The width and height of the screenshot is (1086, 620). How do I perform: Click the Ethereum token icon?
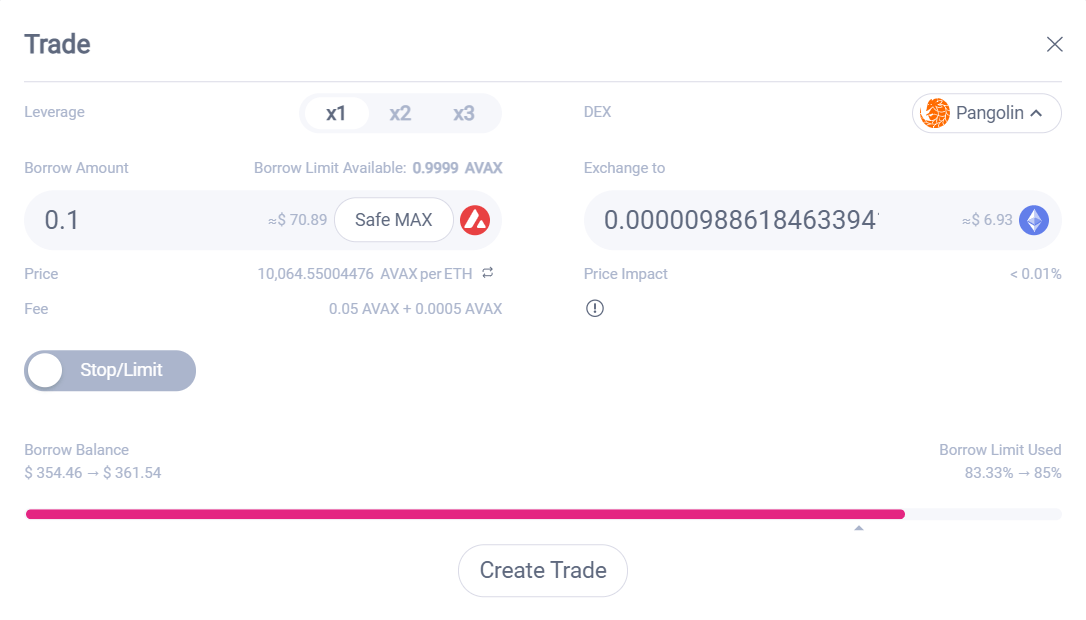[x=1034, y=220]
